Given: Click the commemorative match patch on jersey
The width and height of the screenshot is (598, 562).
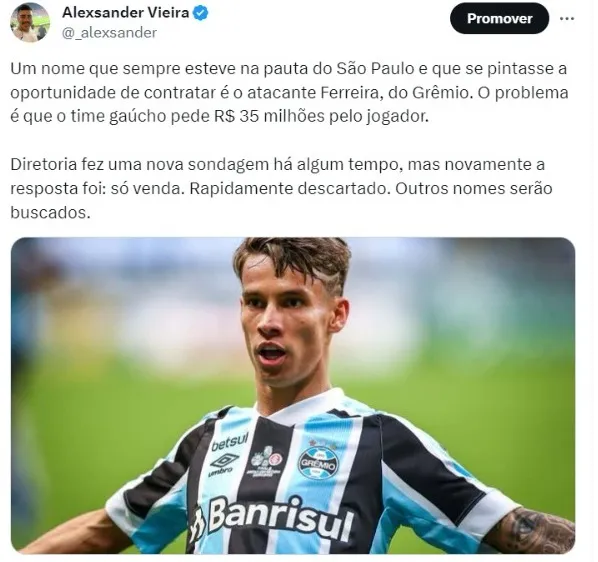Looking at the screenshot, I should pyautogui.click(x=267, y=461).
